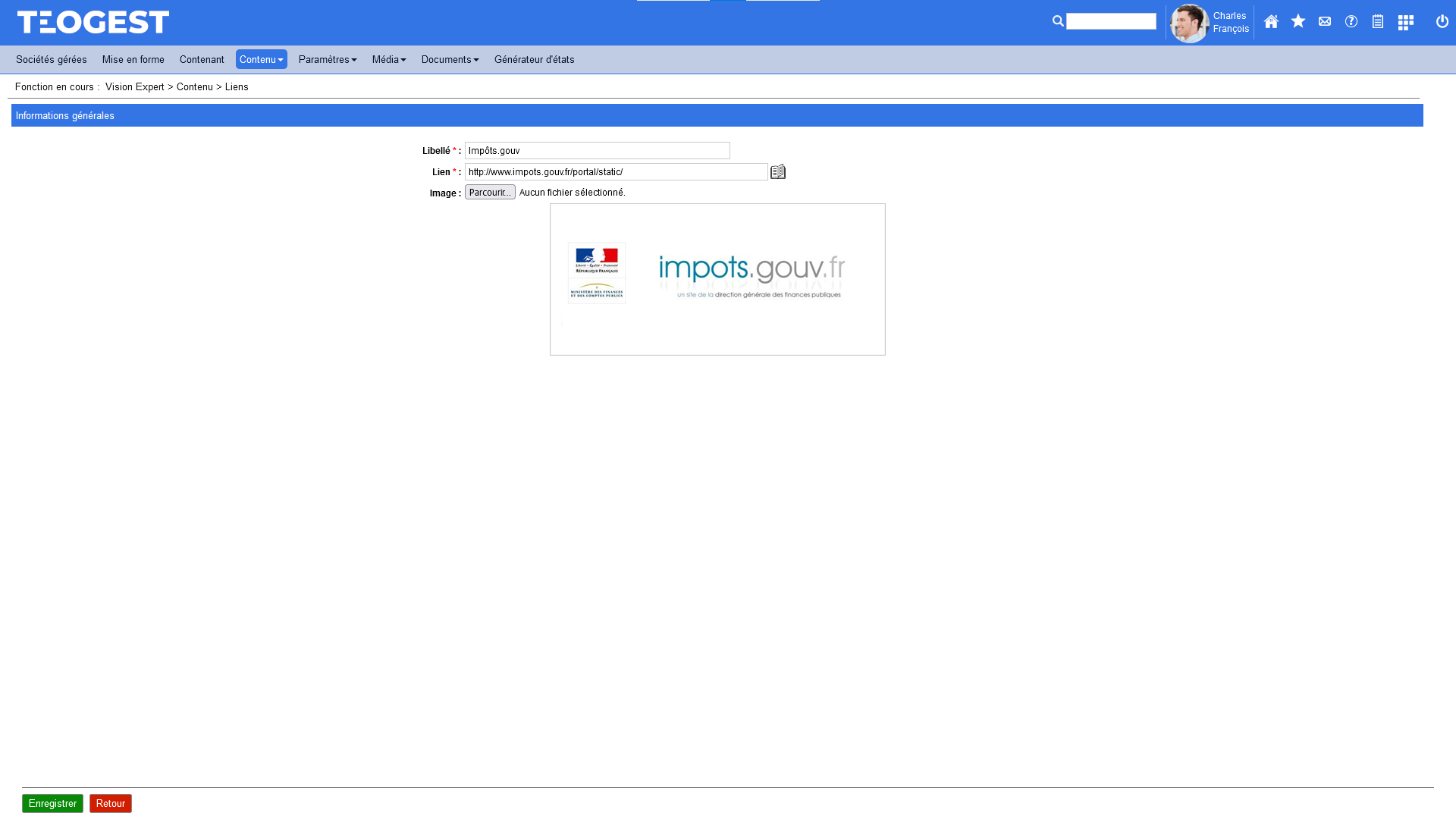Click the Charles François profile avatar
Image resolution: width=1456 pixels, height=819 pixels.
[1189, 24]
